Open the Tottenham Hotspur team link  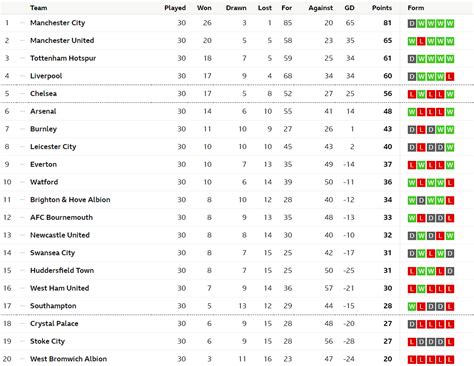click(63, 58)
